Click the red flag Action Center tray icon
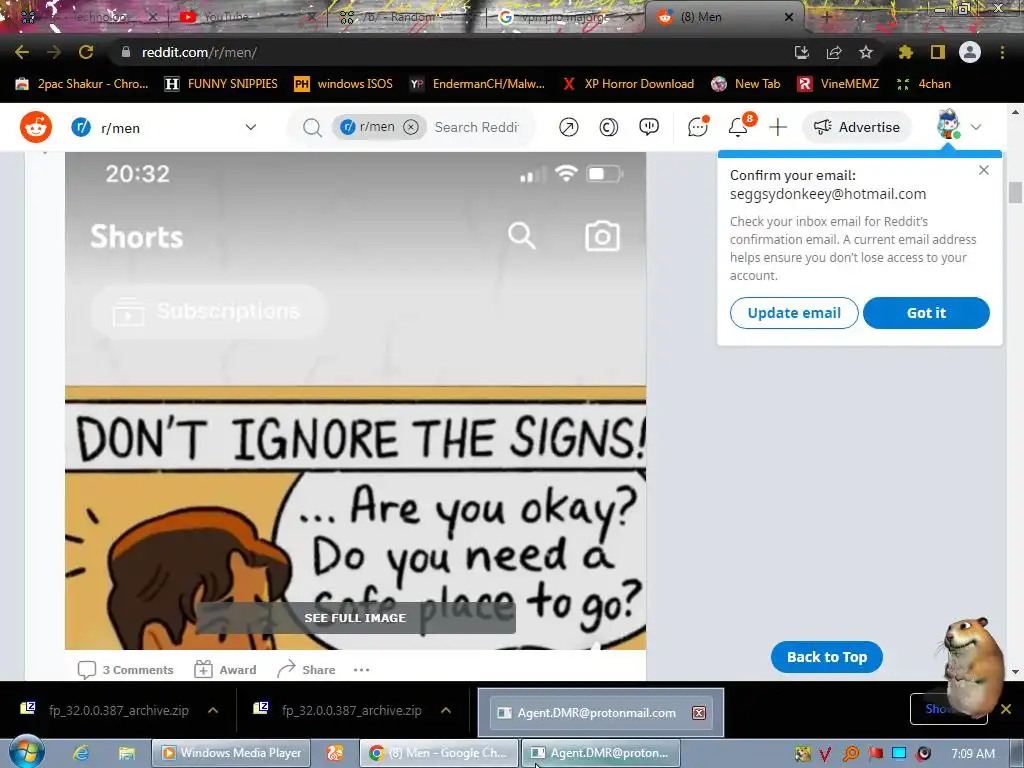This screenshot has width=1024, height=768. coord(875,754)
